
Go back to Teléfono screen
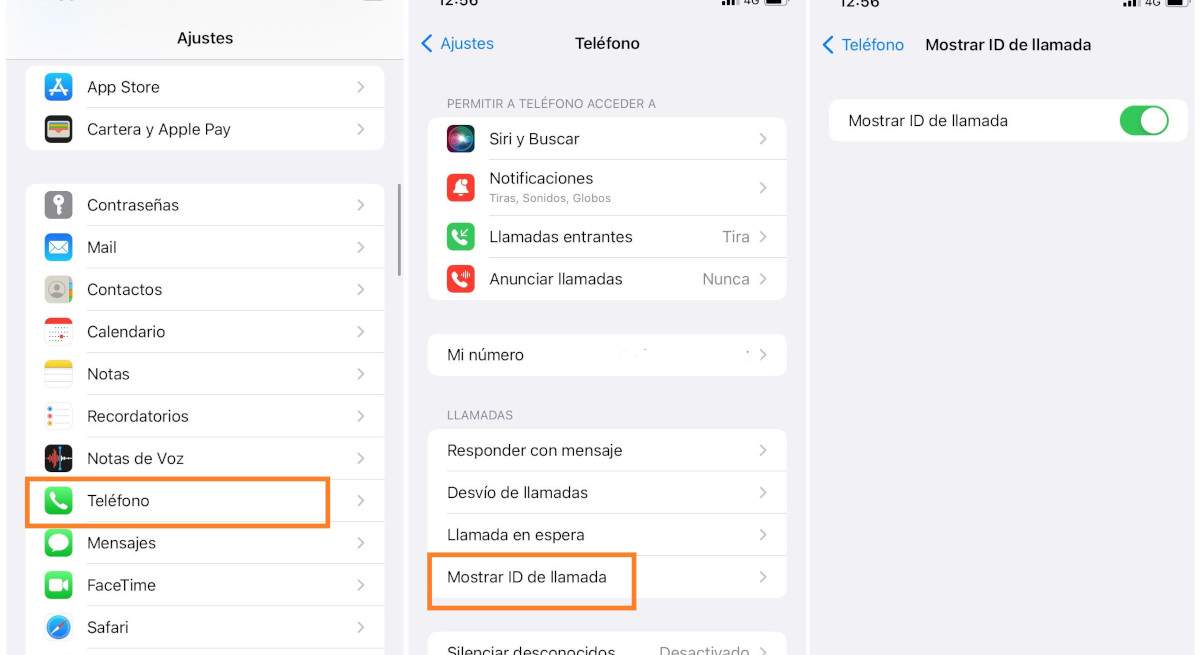point(863,45)
